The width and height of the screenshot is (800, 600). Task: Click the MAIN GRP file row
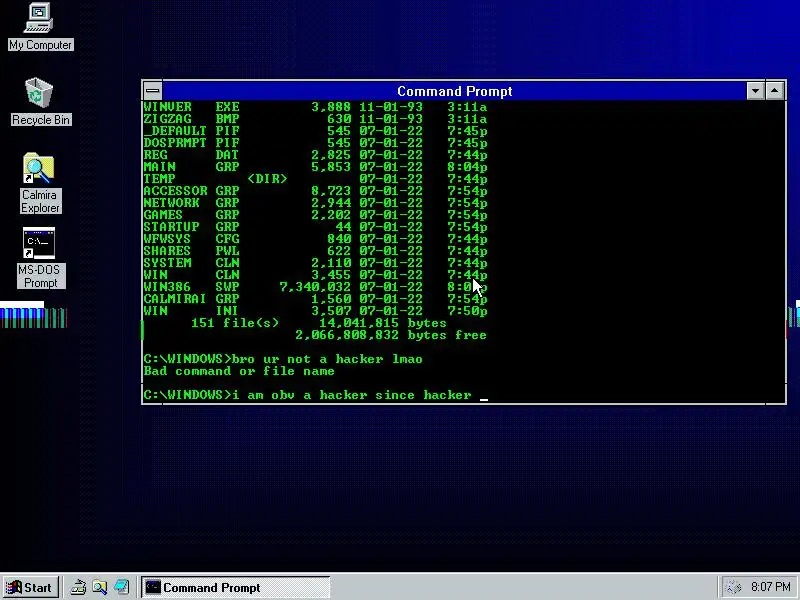point(315,167)
